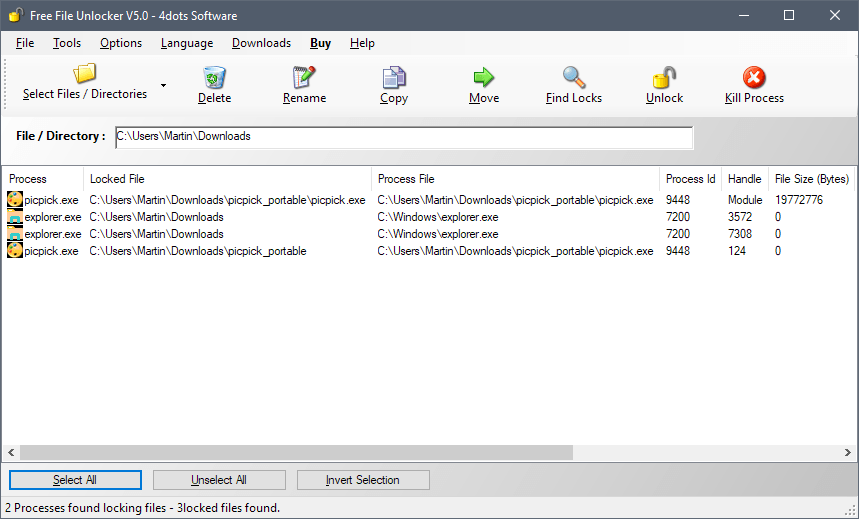The height and width of the screenshot is (519, 859).
Task: Click explorer icon in the handle 3572 row
Action: point(15,217)
